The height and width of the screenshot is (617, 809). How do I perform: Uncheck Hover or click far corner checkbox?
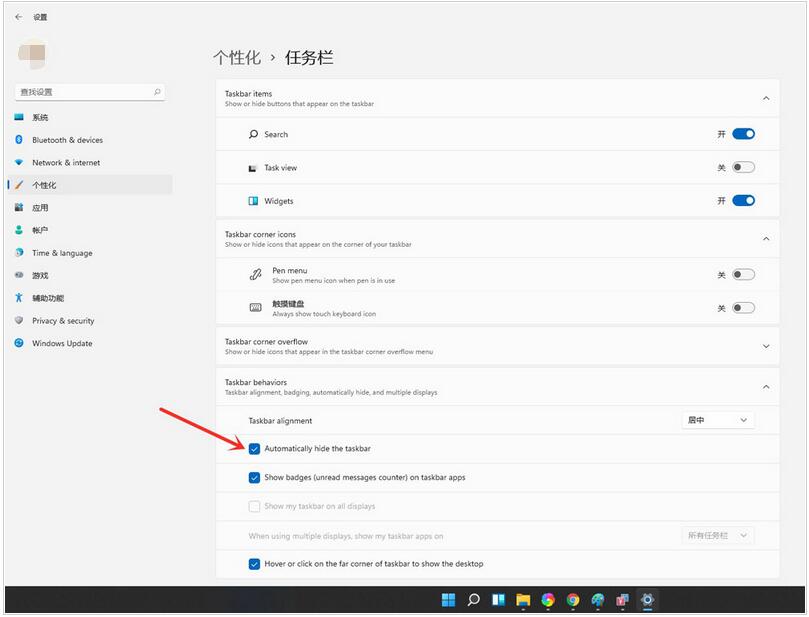tap(254, 564)
